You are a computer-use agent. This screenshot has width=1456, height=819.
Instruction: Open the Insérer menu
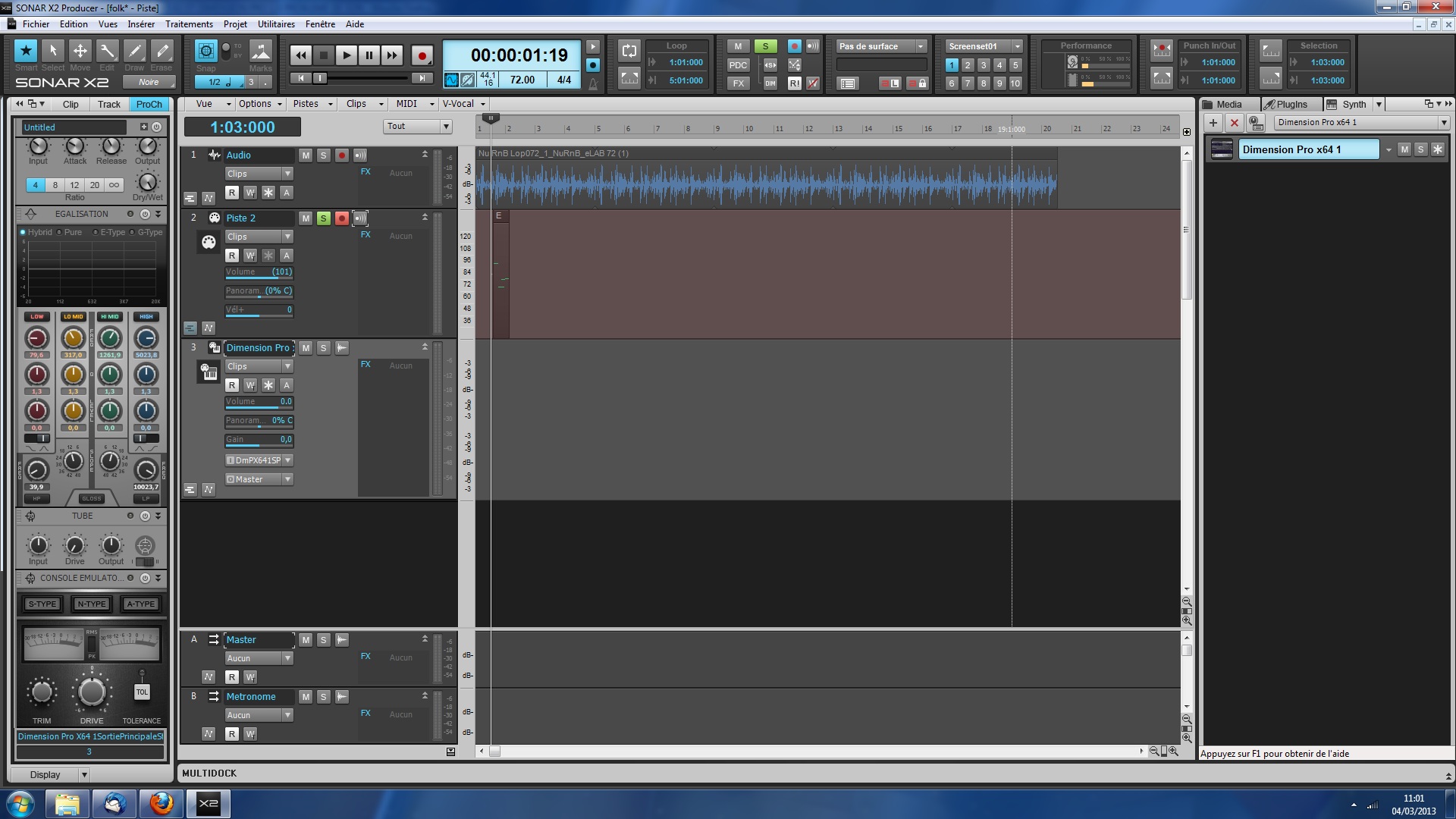[141, 24]
